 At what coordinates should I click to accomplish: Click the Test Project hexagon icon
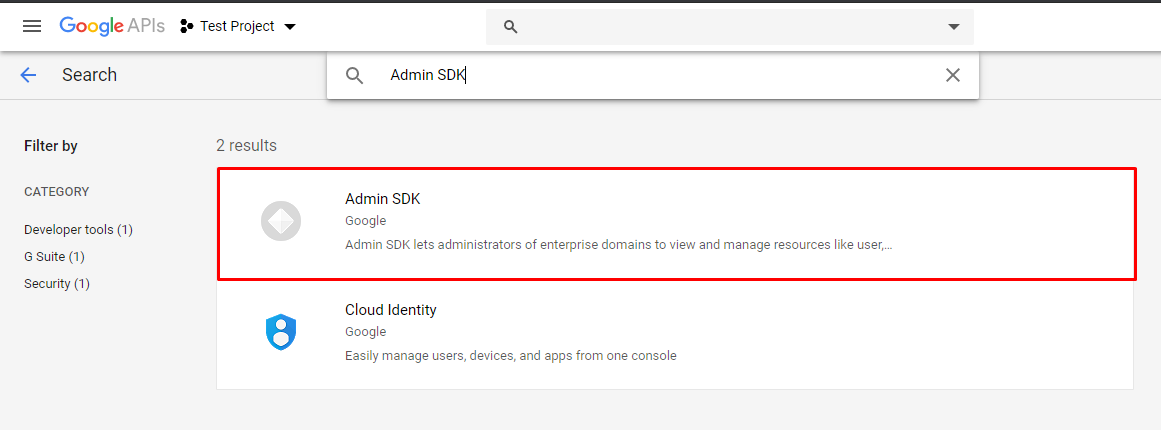(x=187, y=27)
